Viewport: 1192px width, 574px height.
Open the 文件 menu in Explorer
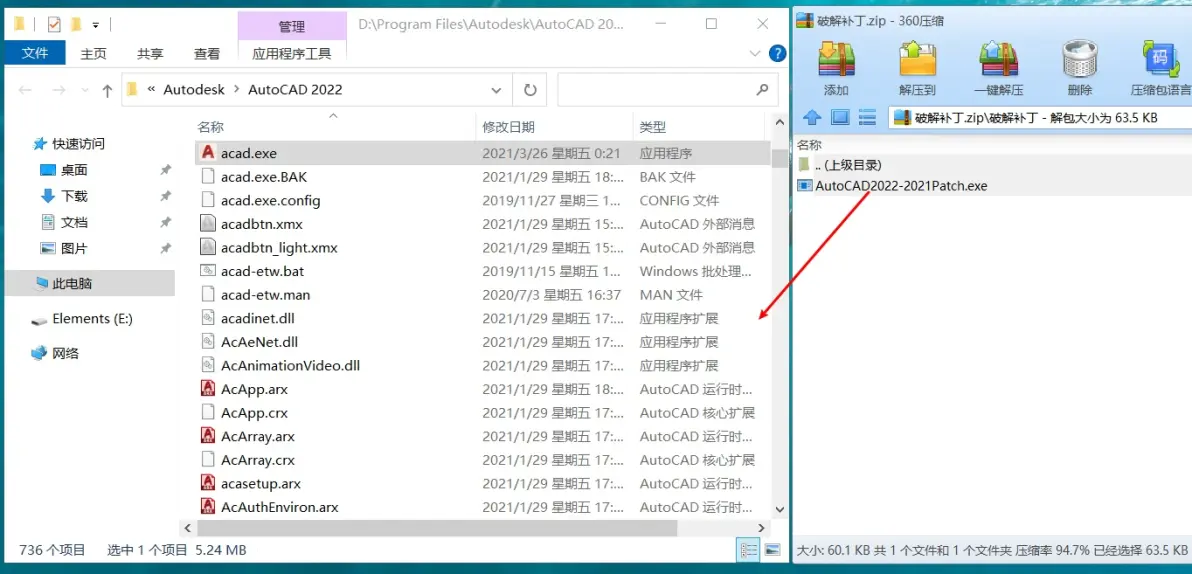tap(34, 53)
